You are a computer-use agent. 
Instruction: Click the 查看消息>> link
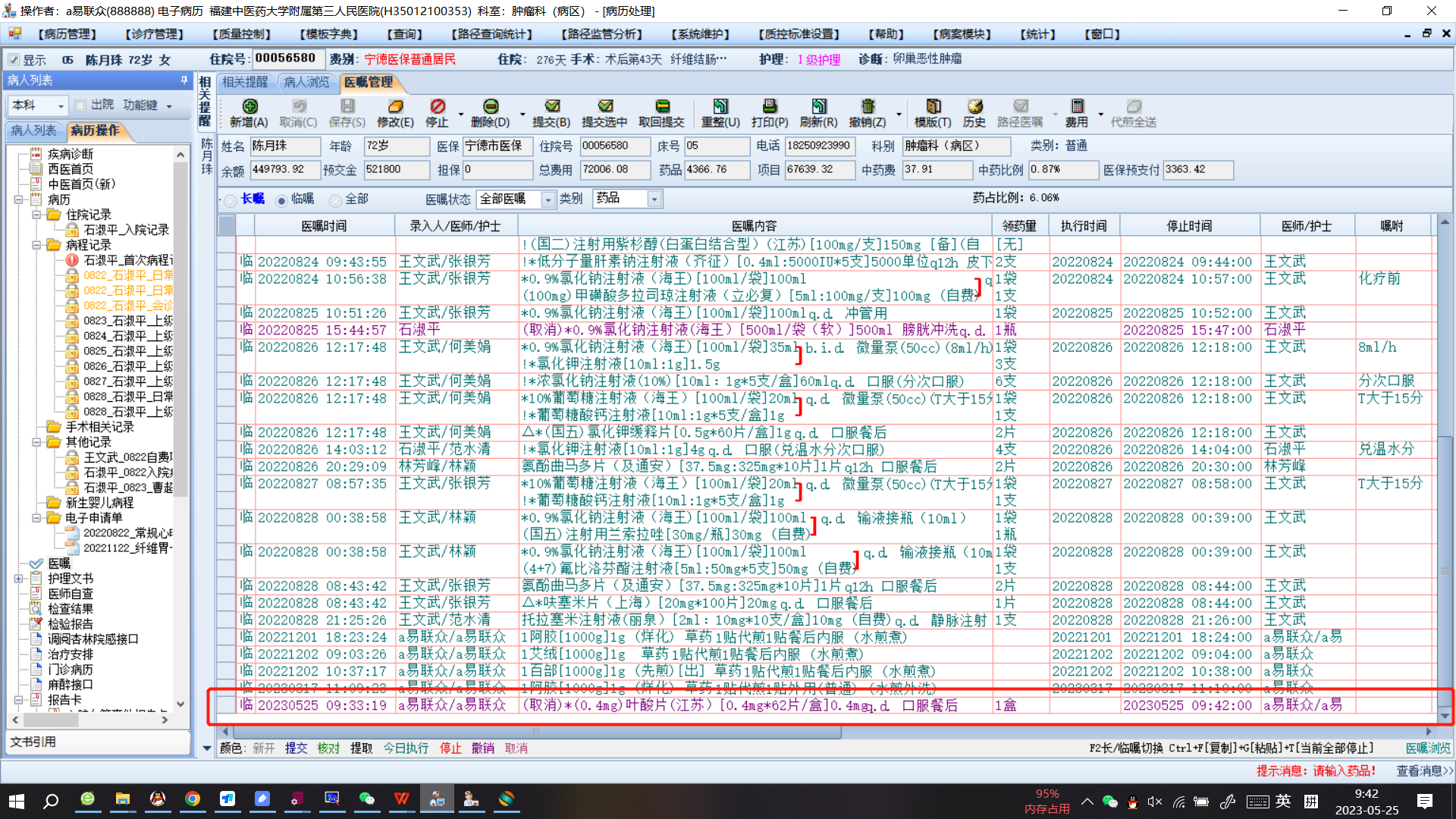click(1424, 770)
